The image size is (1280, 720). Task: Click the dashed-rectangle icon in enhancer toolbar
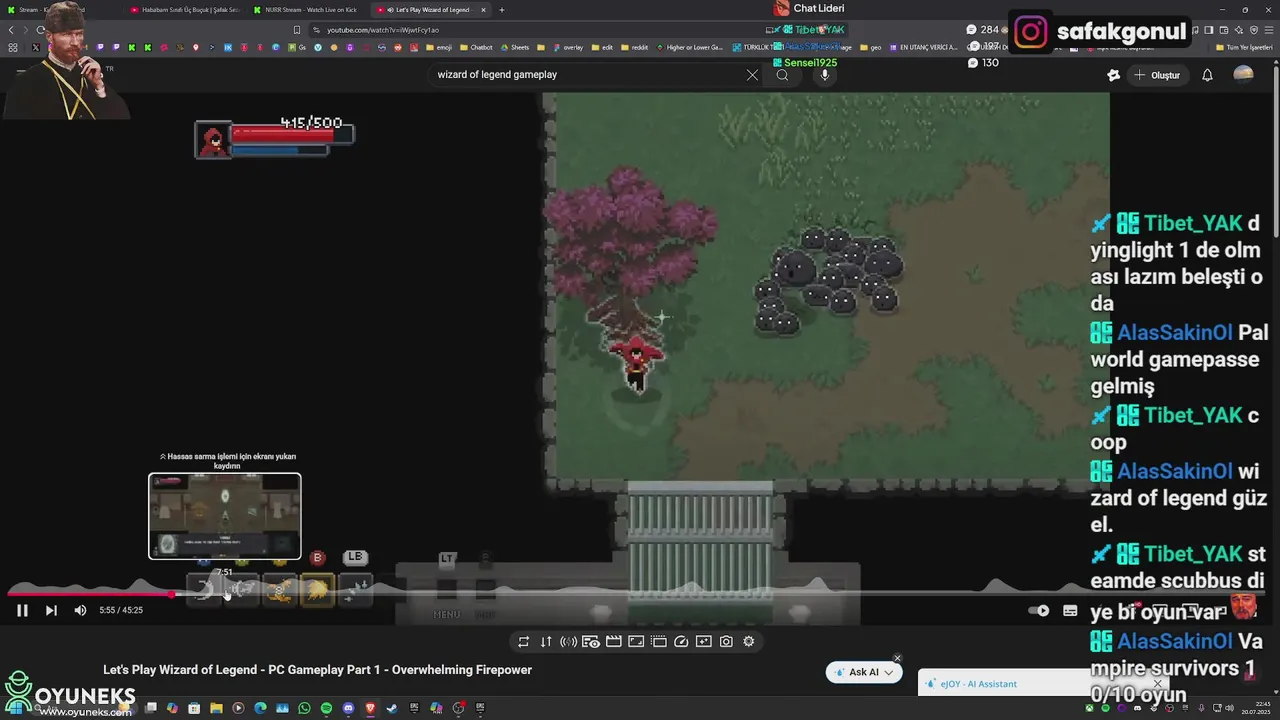[x=658, y=642]
